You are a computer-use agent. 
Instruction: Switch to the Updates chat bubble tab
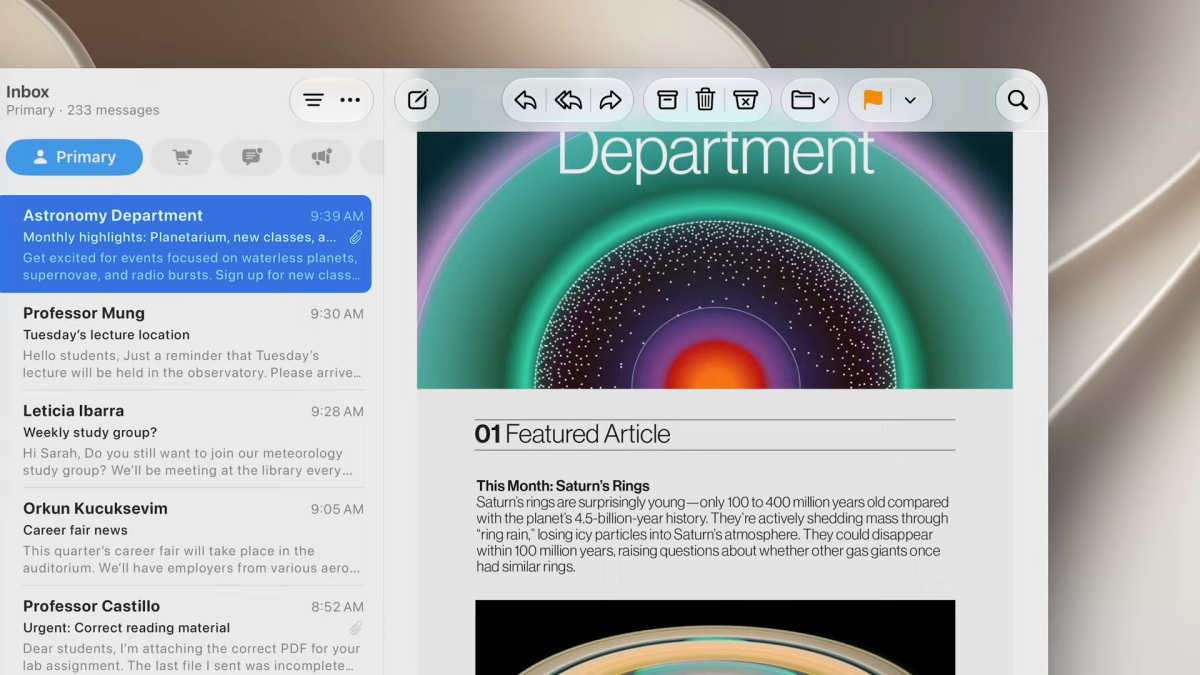[x=251, y=157]
